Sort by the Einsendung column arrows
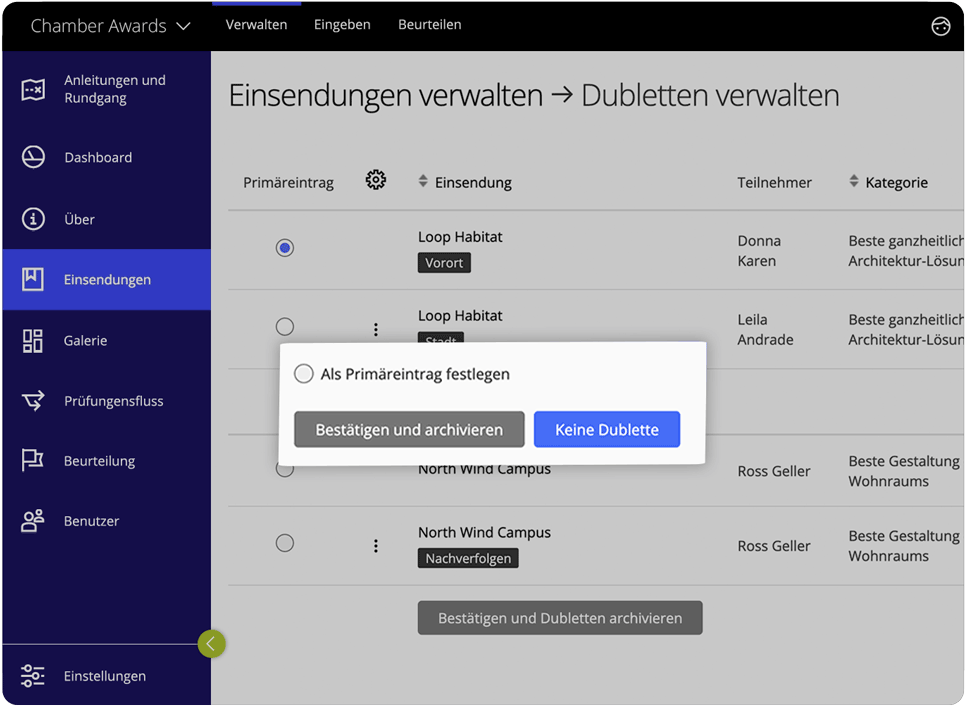The image size is (965, 709). coord(423,181)
